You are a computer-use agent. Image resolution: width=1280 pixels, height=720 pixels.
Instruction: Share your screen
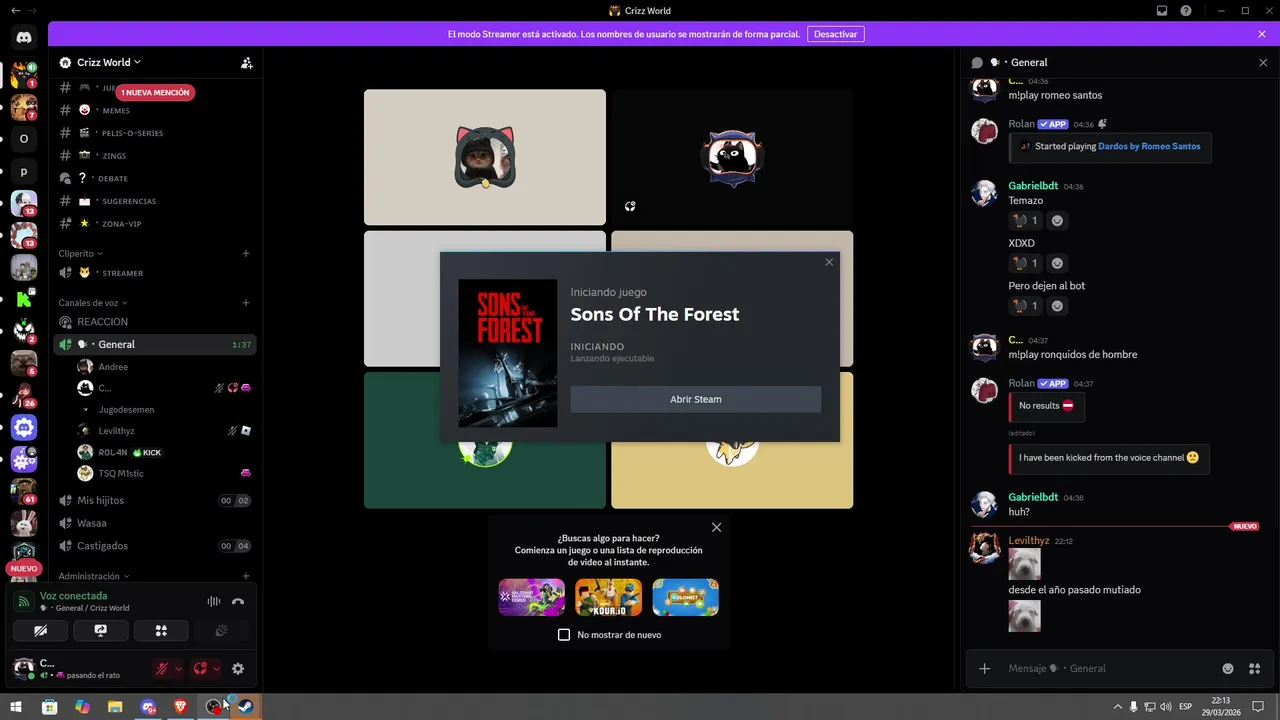click(x=100, y=631)
